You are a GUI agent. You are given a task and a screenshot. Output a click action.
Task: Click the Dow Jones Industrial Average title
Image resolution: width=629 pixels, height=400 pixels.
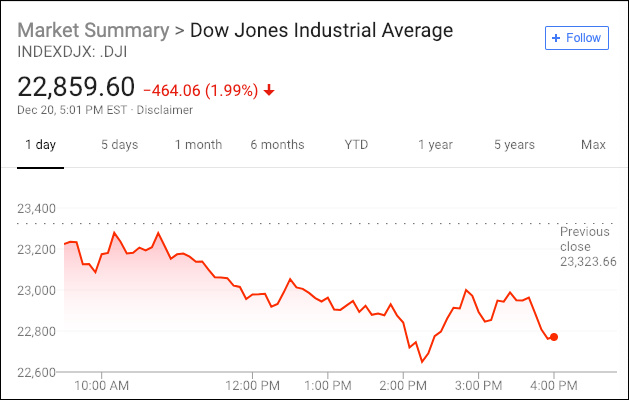pyautogui.click(x=322, y=30)
